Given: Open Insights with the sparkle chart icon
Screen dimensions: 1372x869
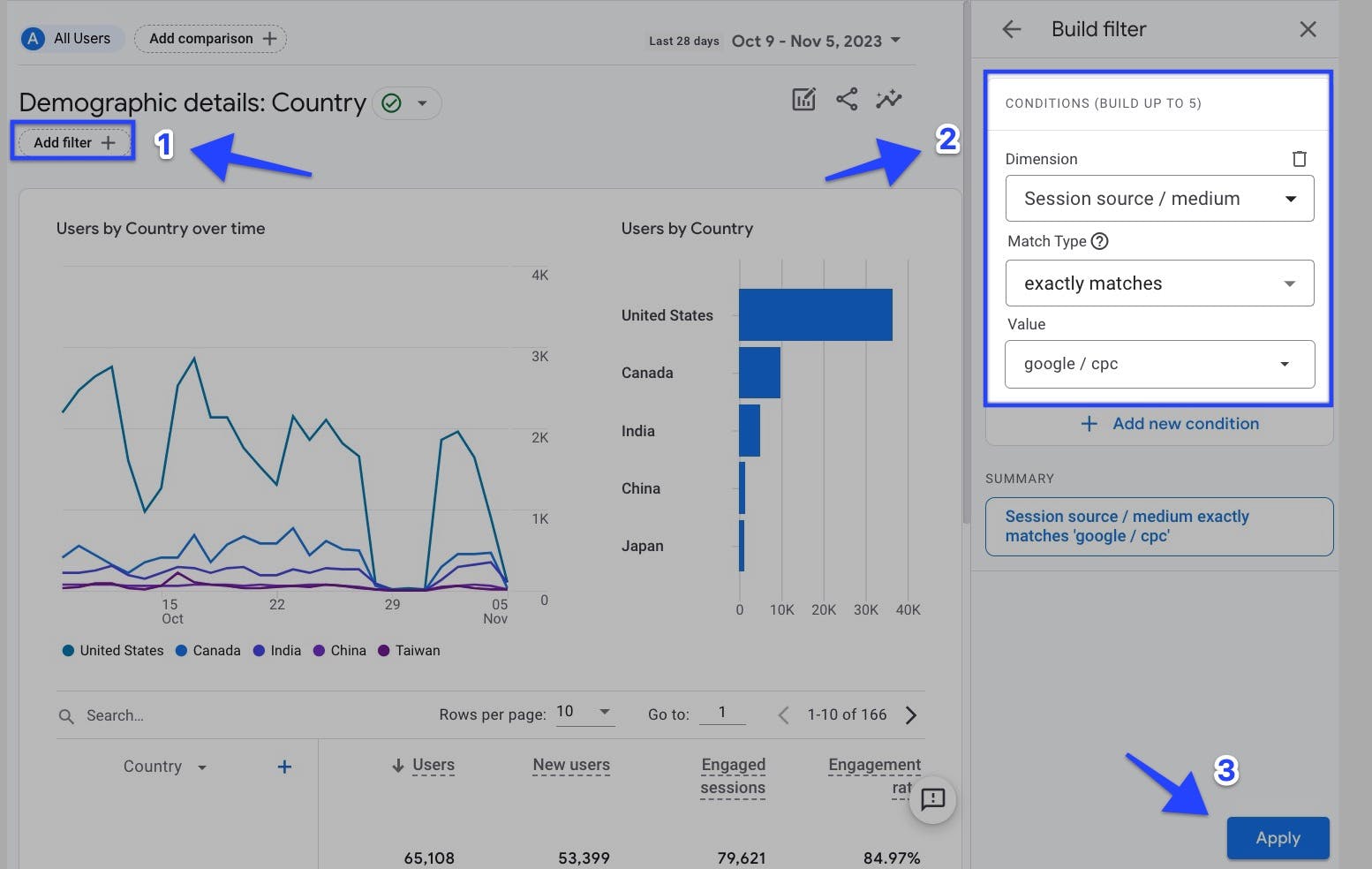Looking at the screenshot, I should pos(889,100).
